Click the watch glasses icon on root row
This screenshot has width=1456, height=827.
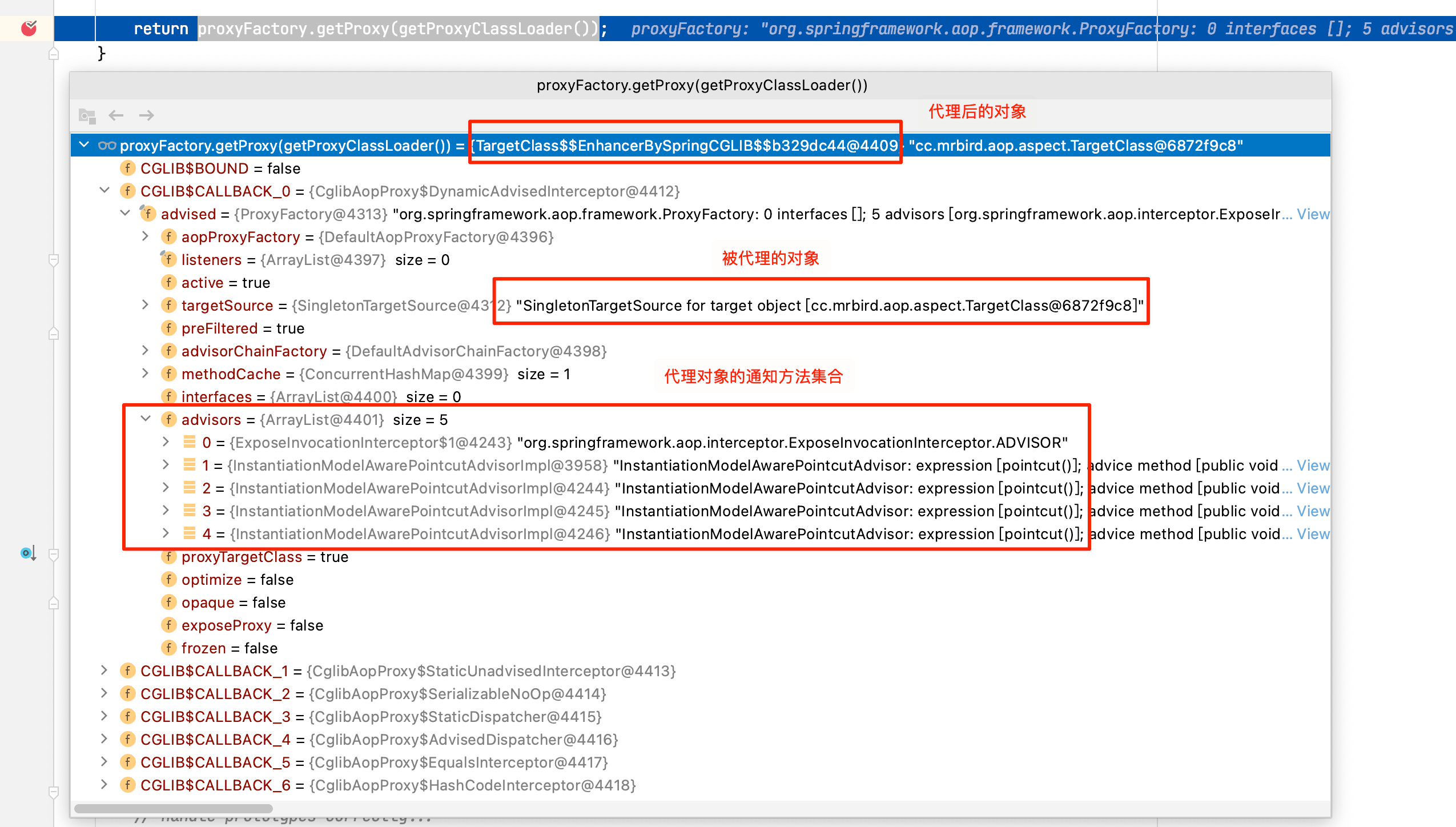tap(107, 146)
